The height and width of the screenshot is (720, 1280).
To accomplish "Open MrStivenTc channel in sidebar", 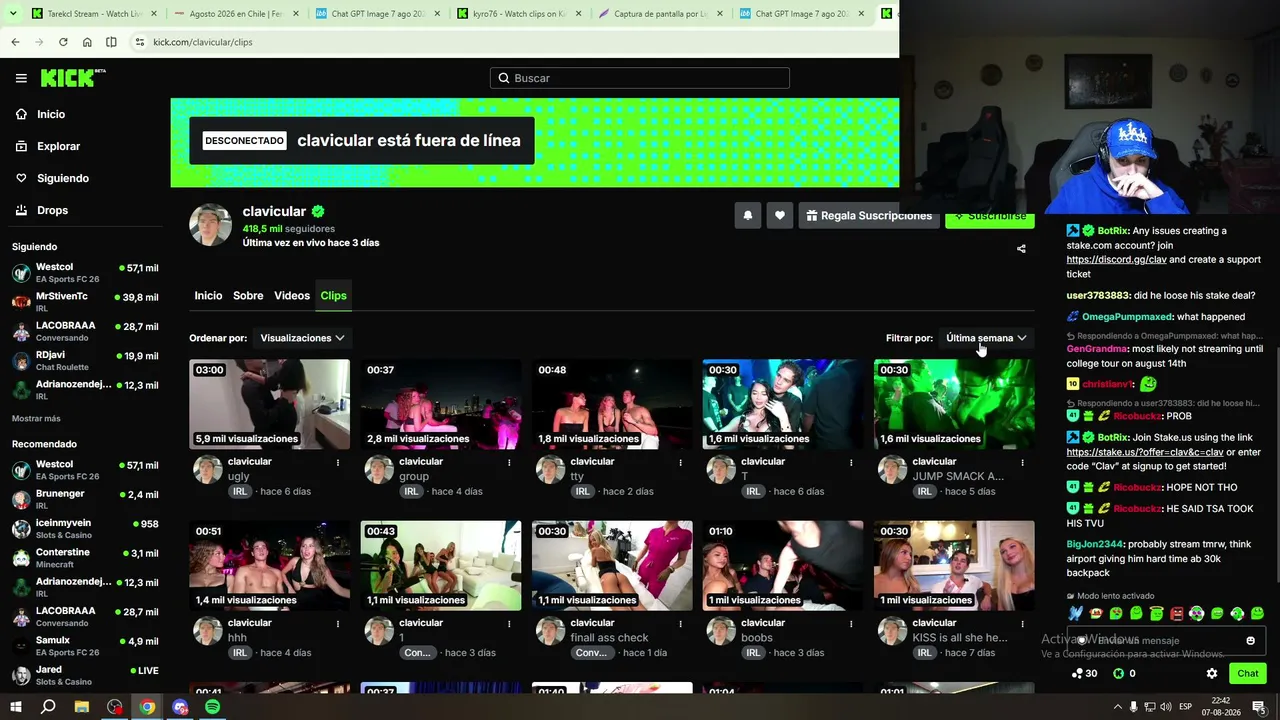I will (x=85, y=302).
